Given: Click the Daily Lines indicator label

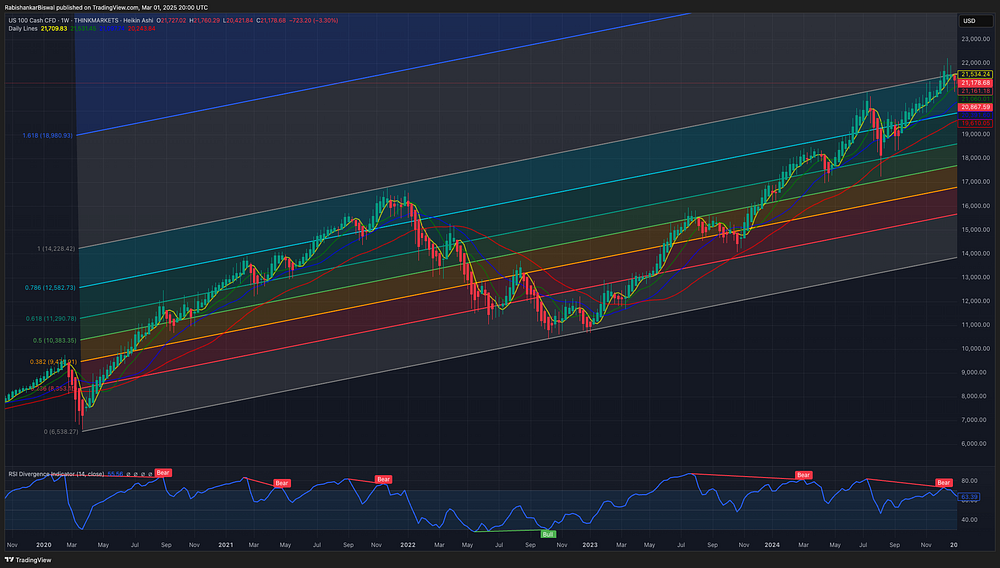Looking at the screenshot, I should pos(23,29).
